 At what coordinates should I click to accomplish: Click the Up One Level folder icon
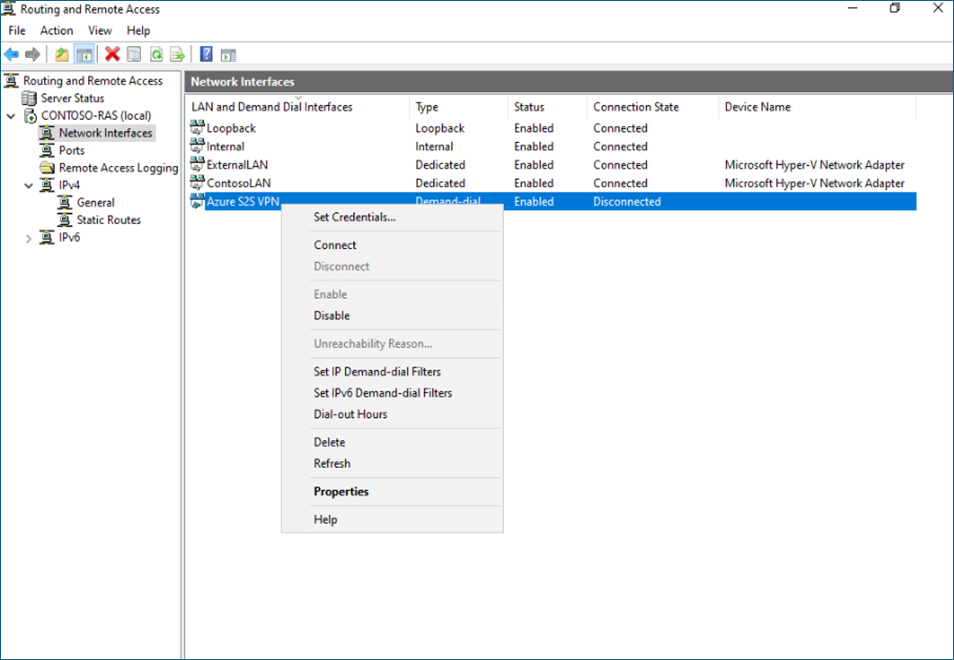62,54
